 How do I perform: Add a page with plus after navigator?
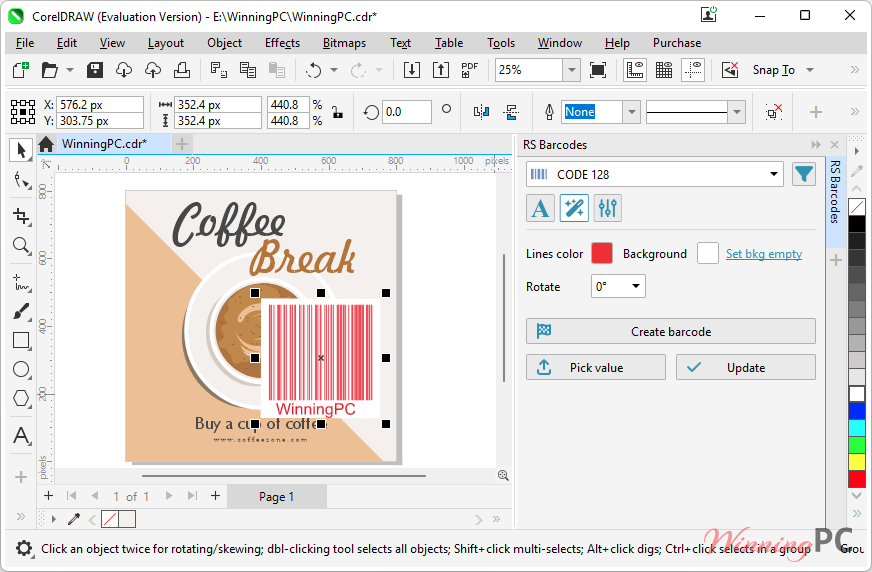(x=215, y=496)
